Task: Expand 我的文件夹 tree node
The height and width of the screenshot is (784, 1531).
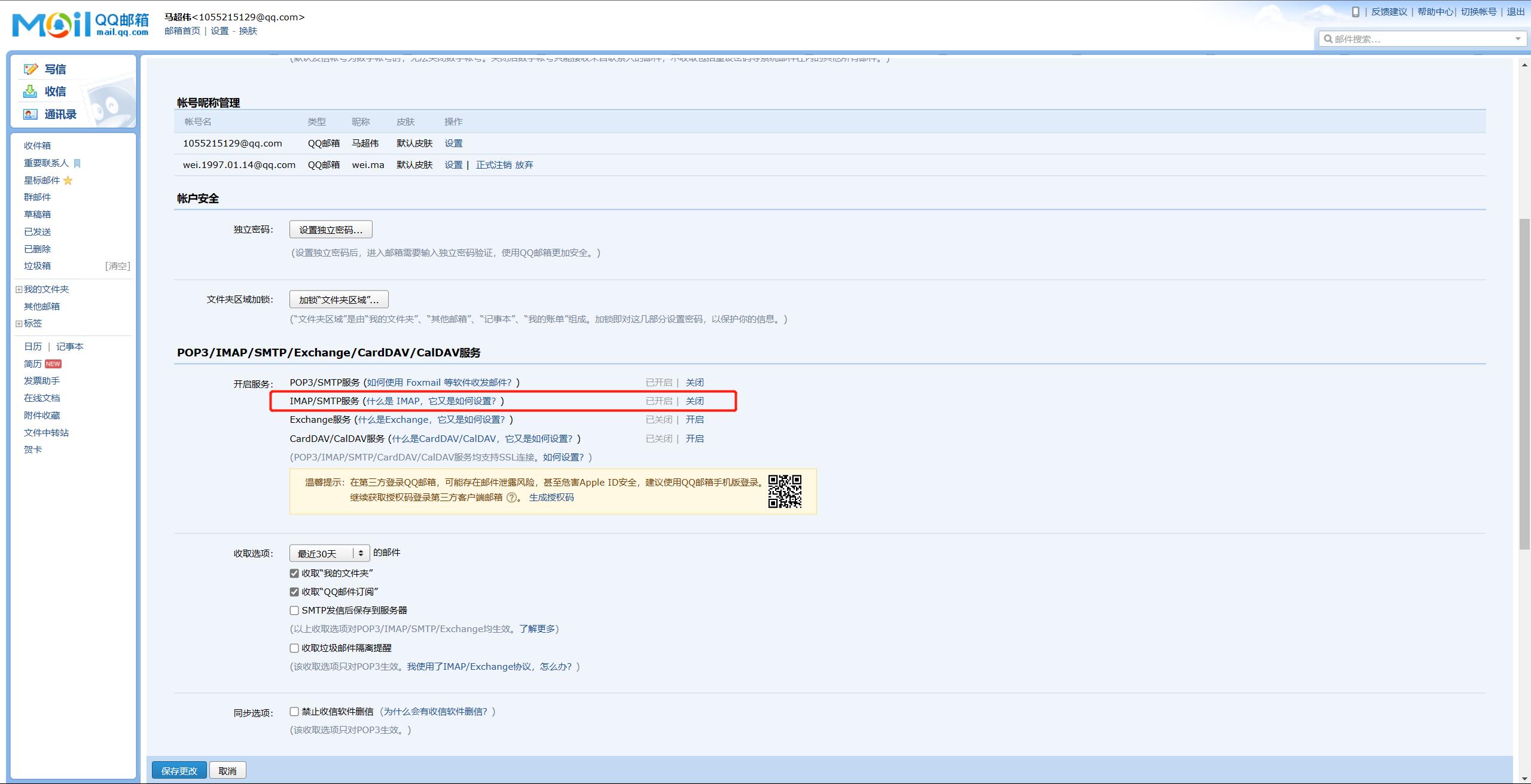Action: (x=19, y=289)
